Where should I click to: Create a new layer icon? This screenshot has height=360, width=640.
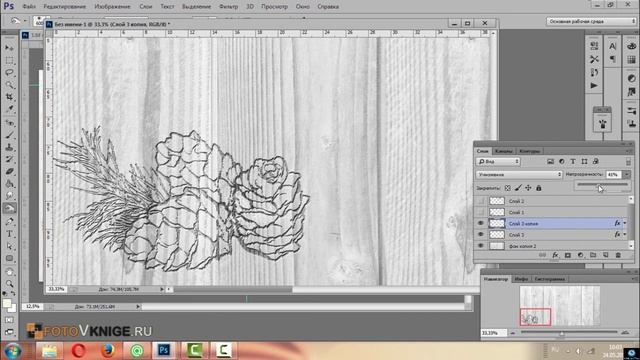[x=606, y=255]
